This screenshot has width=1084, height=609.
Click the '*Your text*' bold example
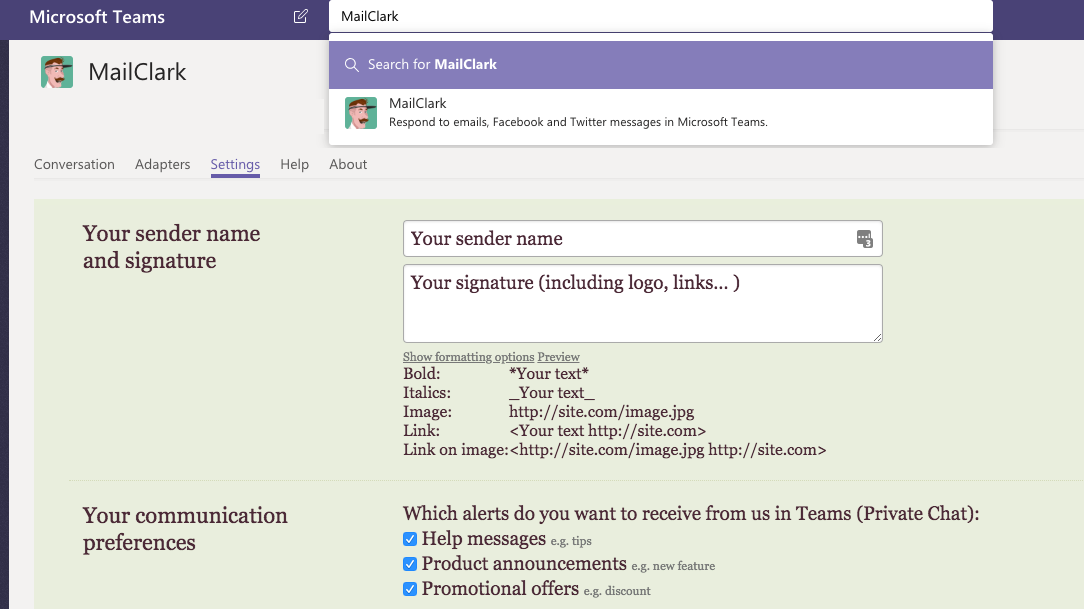tap(549, 374)
